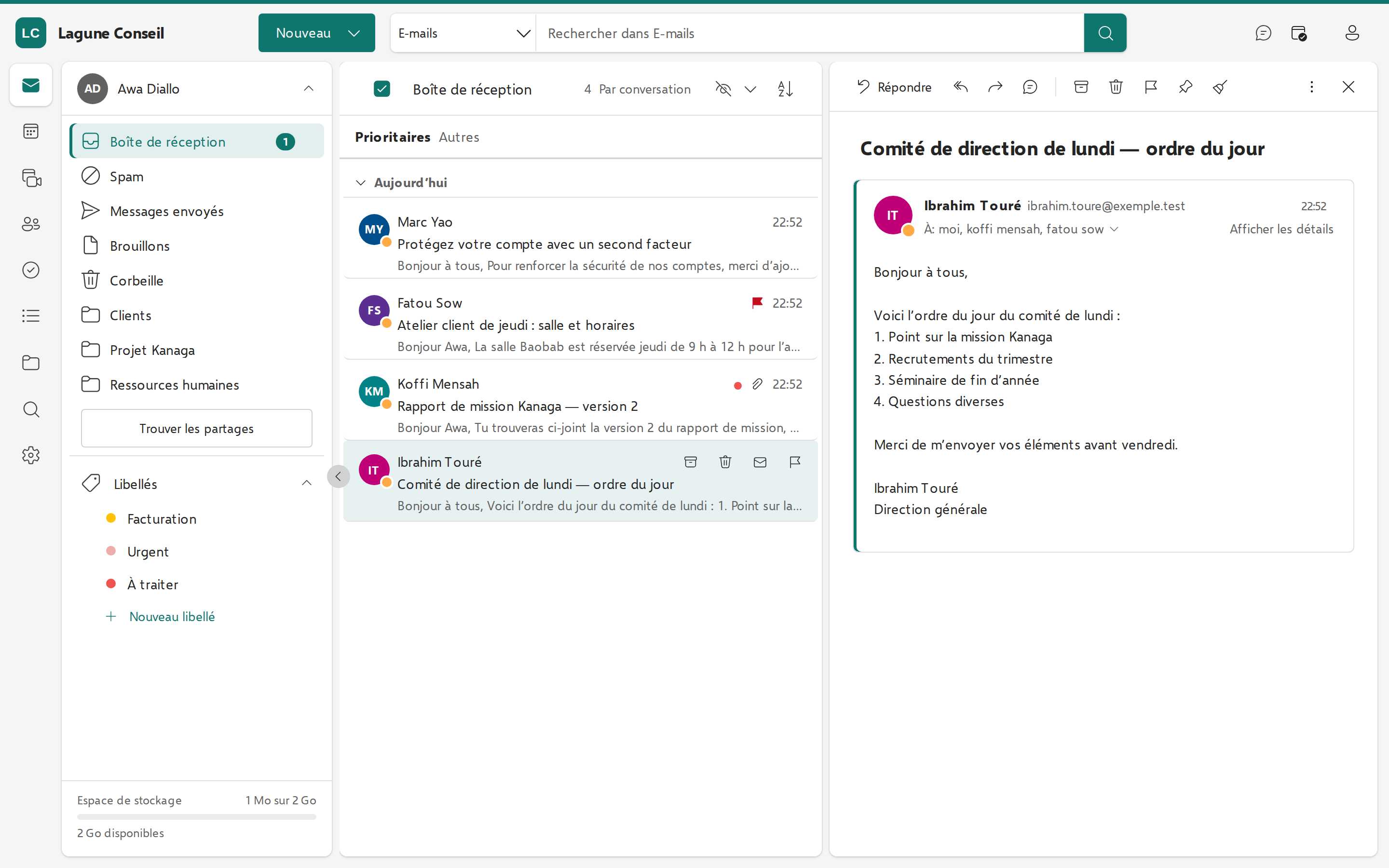
Task: Mark the Ibrahim Touré message as unread
Action: (x=760, y=462)
